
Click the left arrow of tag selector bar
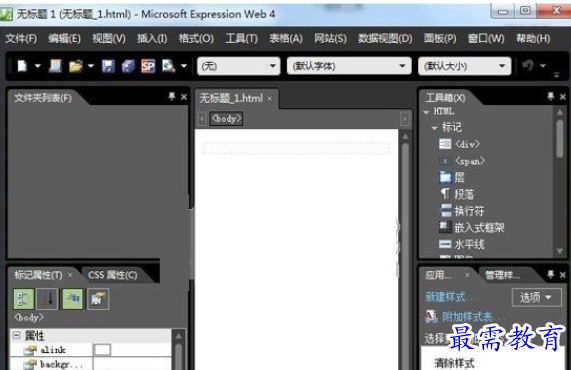[x=202, y=119]
